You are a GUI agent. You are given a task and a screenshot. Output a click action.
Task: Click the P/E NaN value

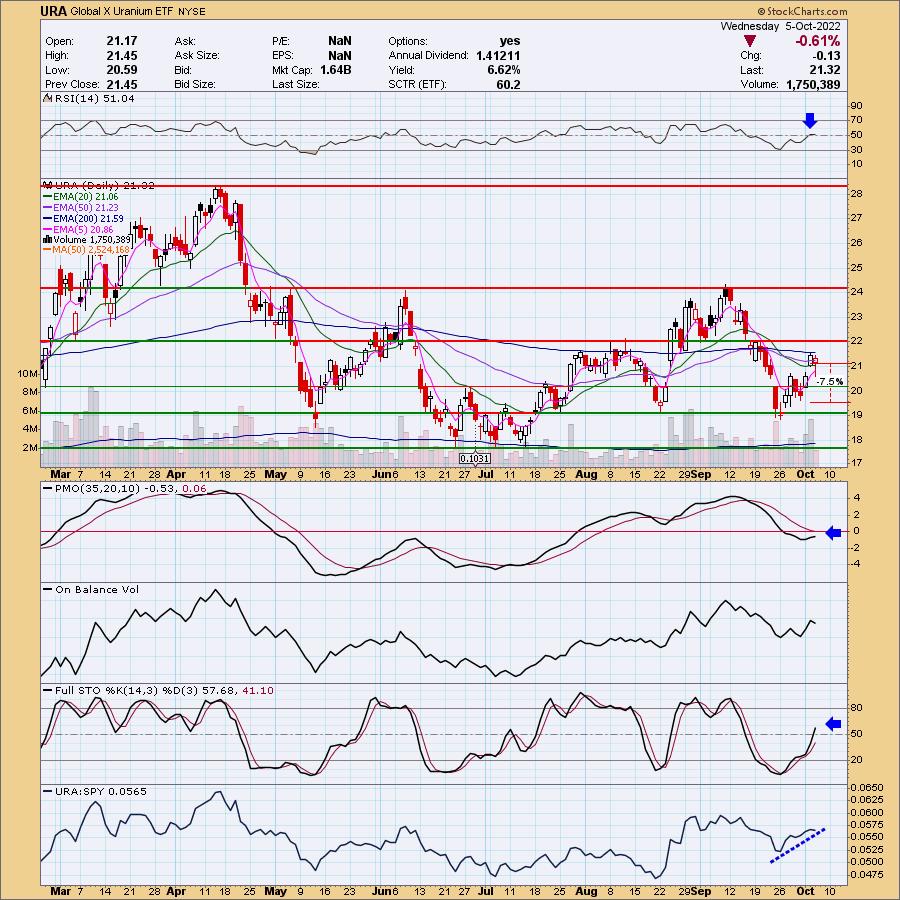340,41
